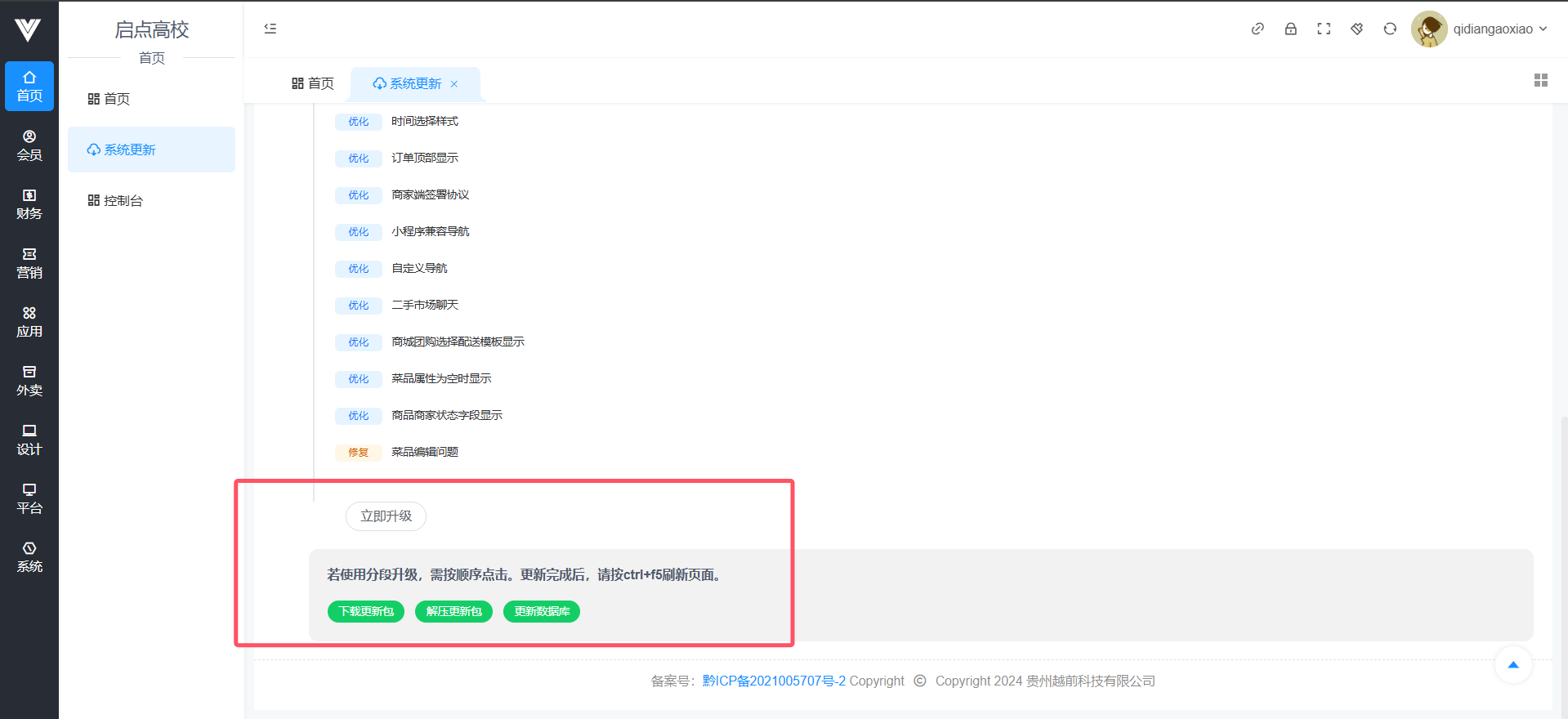
Task: Close the 系统更新 tab
Action: 454,84
